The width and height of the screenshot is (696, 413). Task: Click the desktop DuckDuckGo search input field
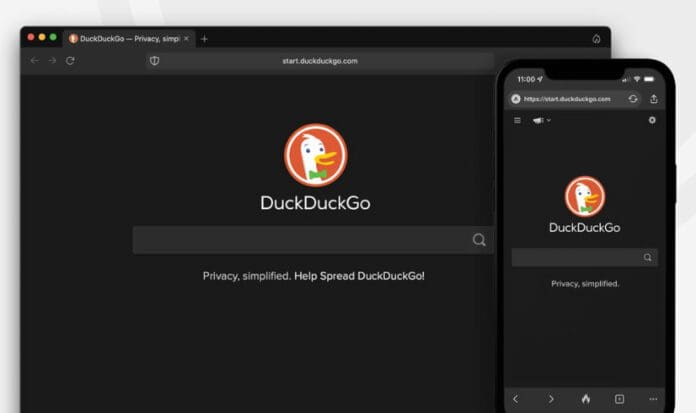click(x=300, y=240)
